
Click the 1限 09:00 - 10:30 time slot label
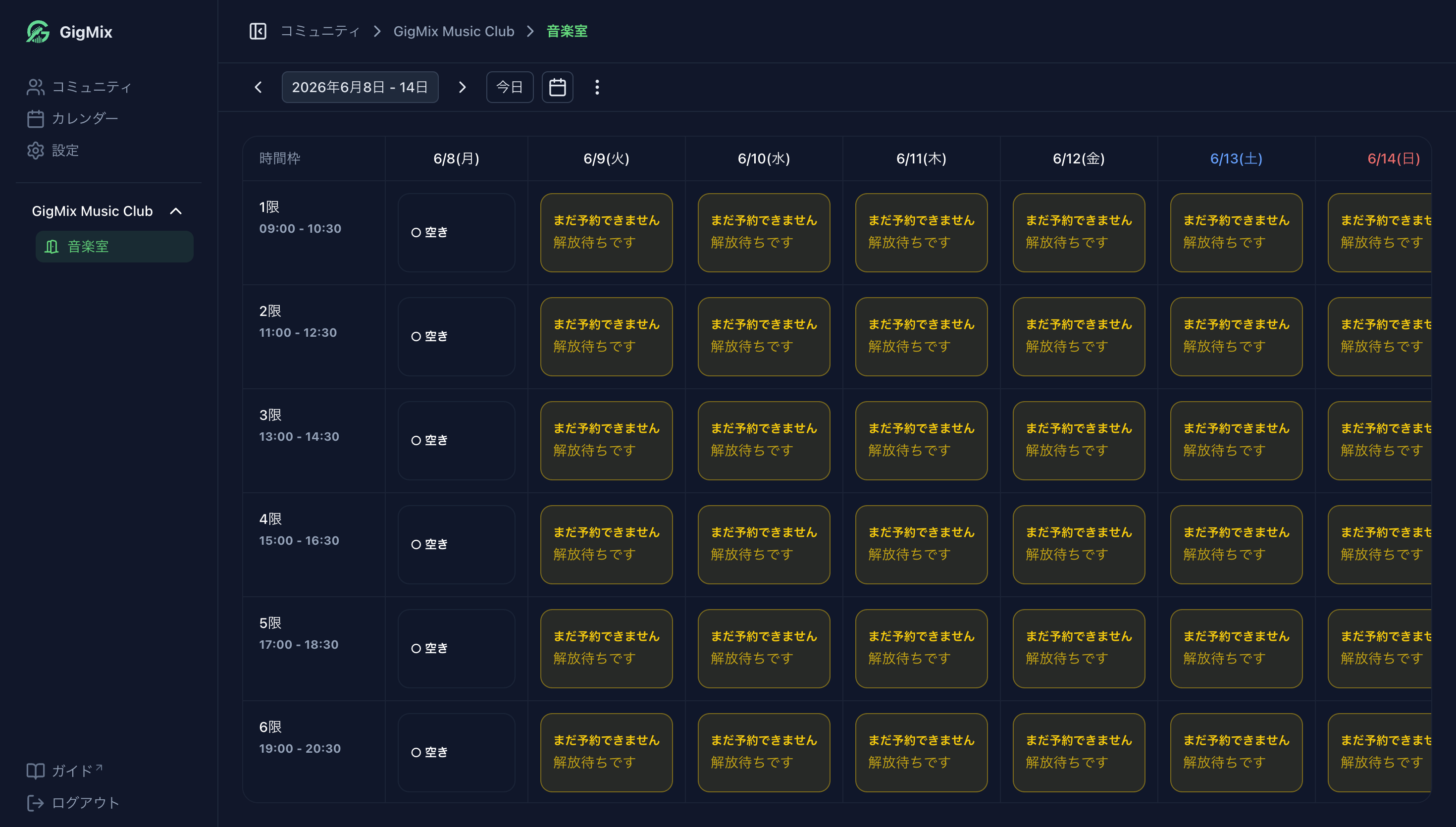(x=301, y=217)
